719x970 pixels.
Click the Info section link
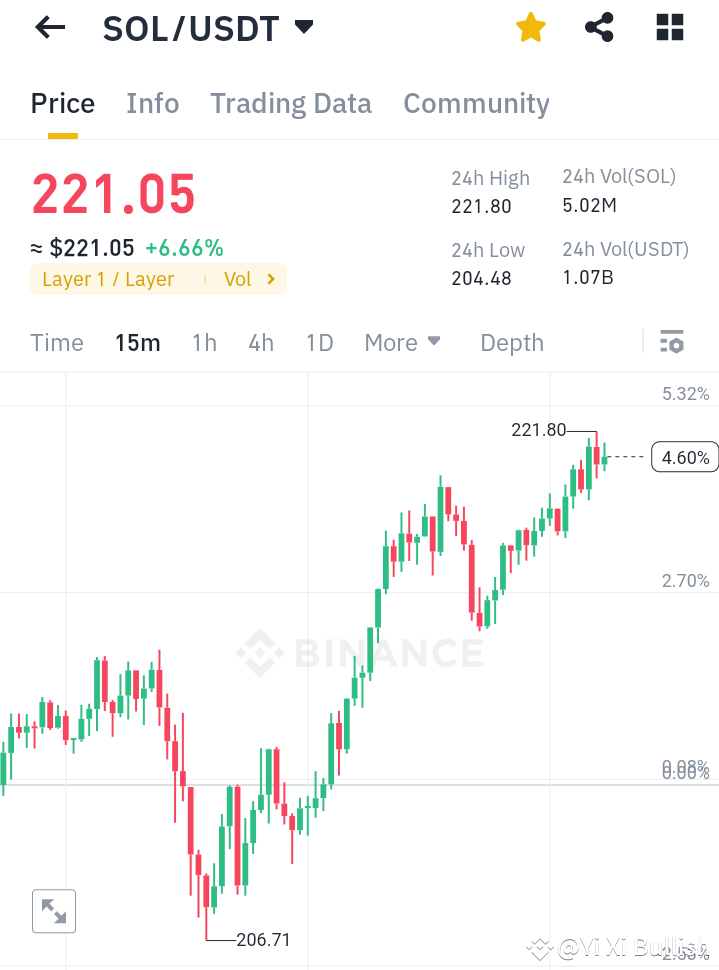(x=152, y=103)
